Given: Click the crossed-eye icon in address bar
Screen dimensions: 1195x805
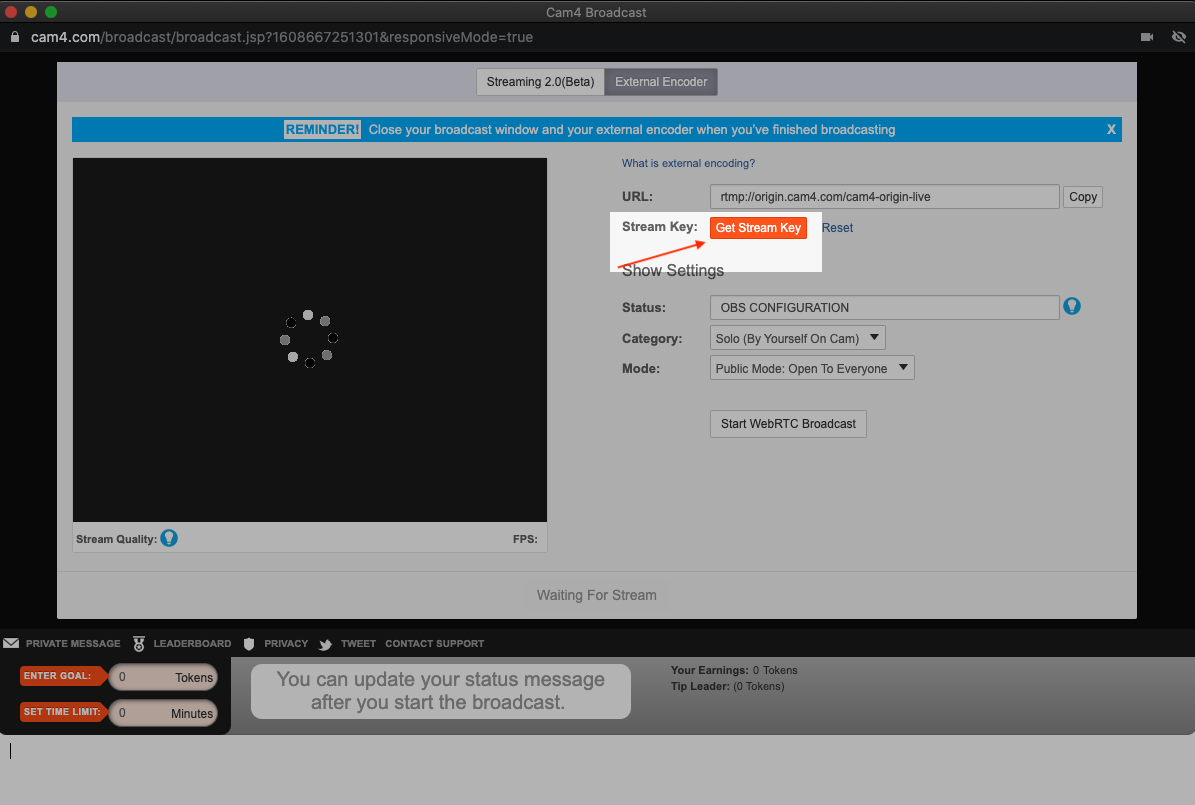Looking at the screenshot, I should tap(1177, 37).
